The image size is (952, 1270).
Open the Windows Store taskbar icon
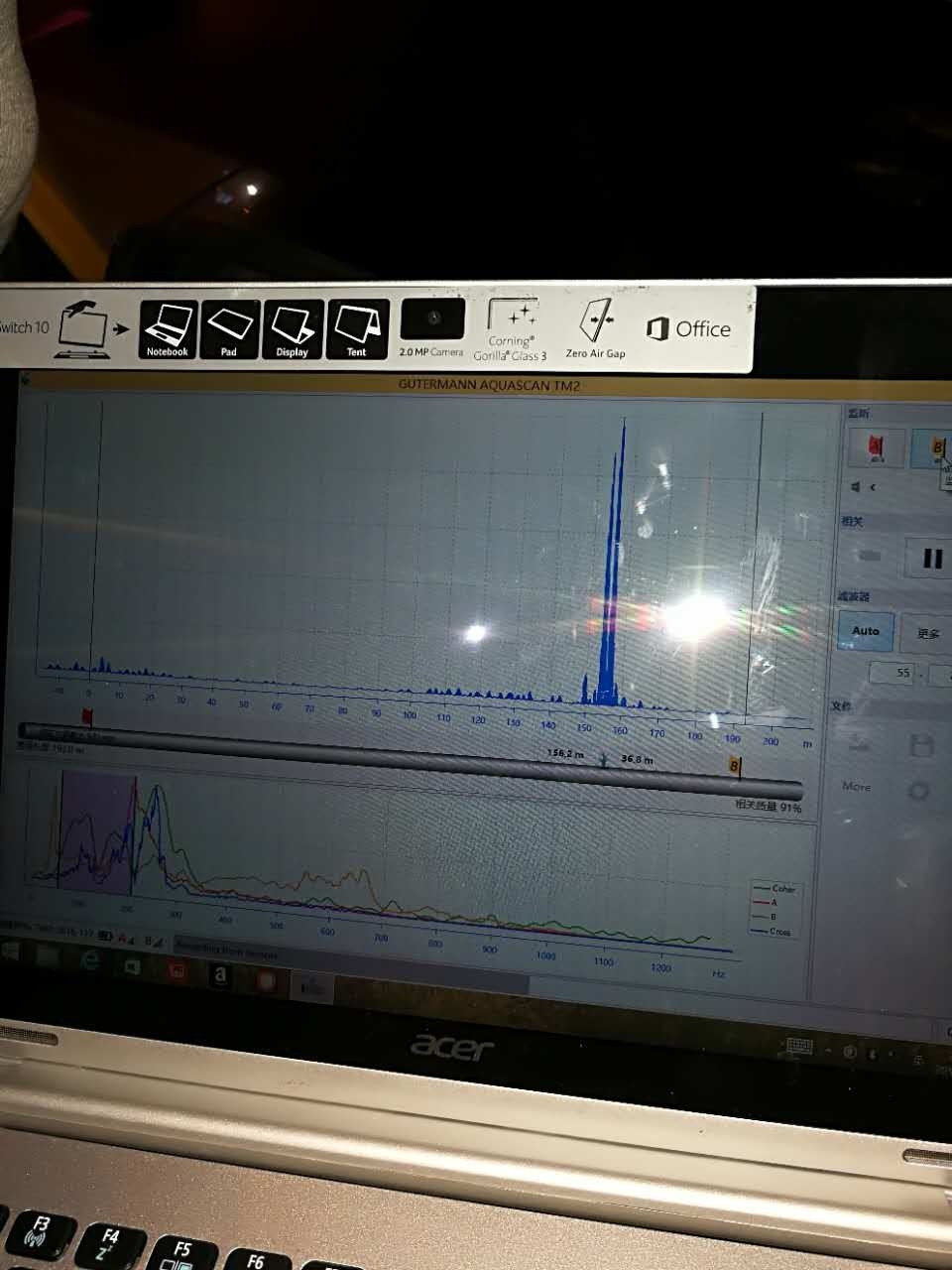[133, 964]
